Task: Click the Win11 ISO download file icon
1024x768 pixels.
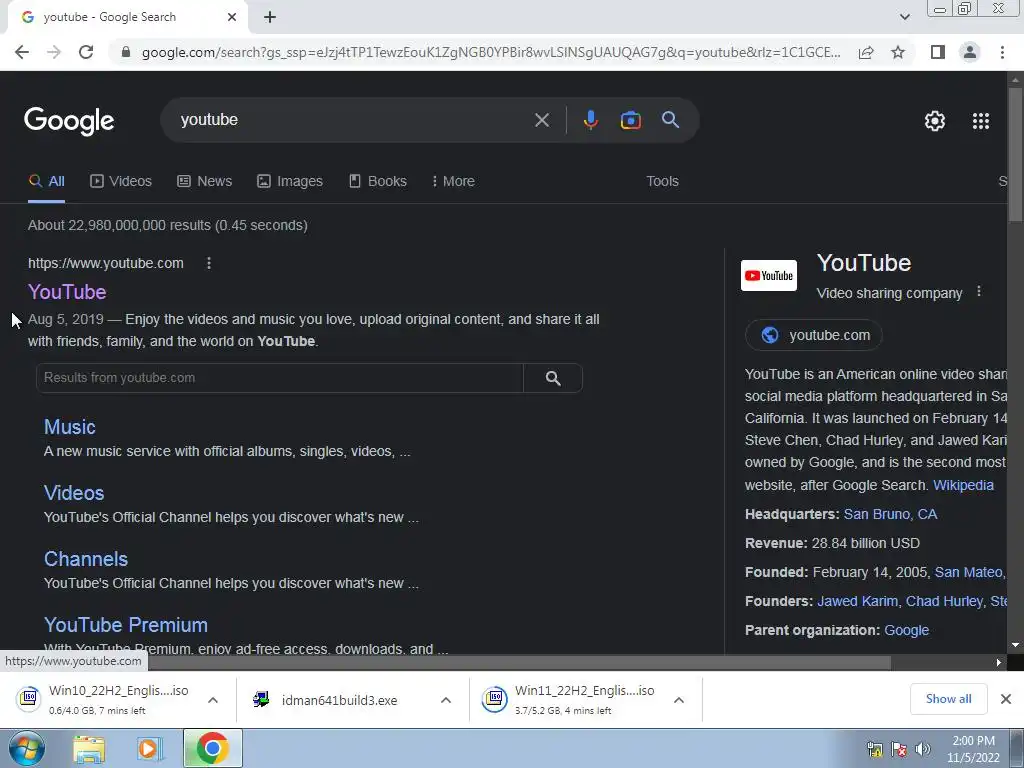Action: tap(494, 699)
